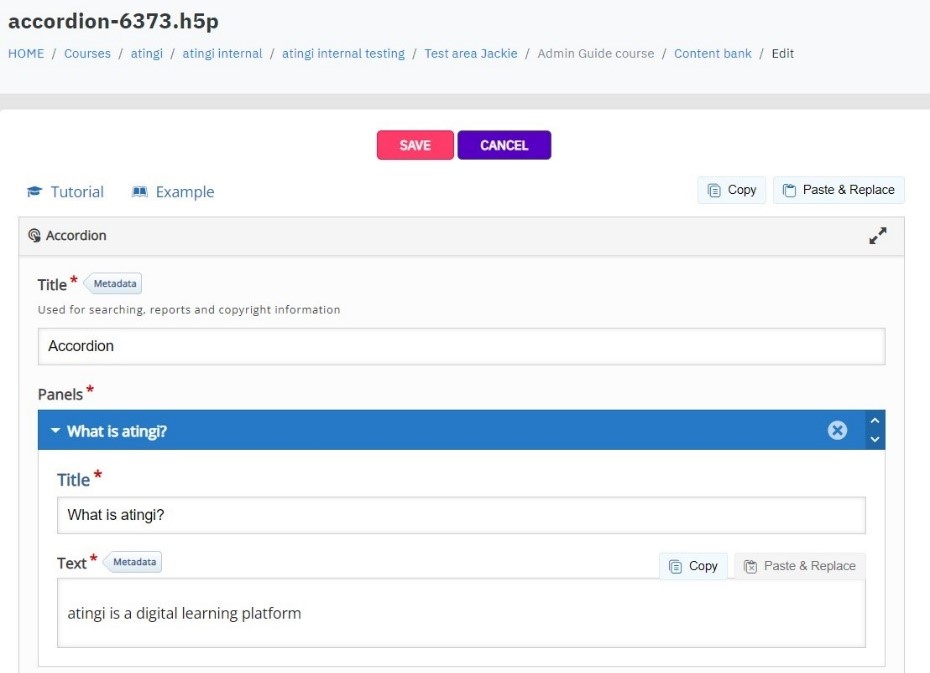The width and height of the screenshot is (930, 673).
Task: Open the Example book icon link
Action: click(x=173, y=192)
